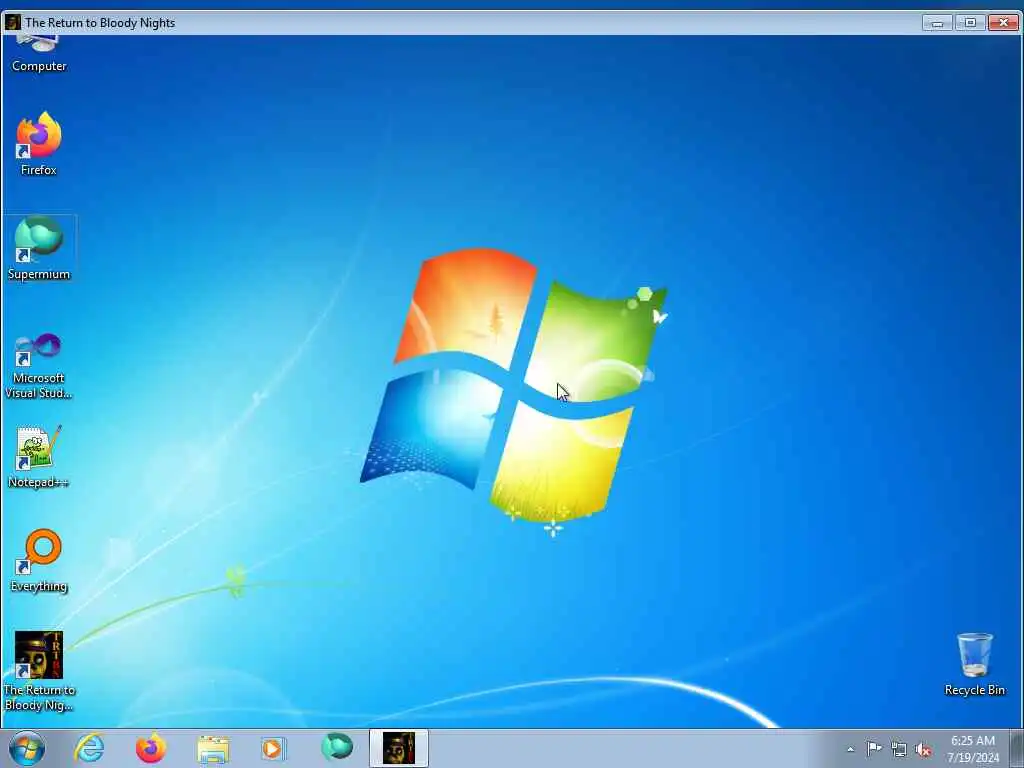The height and width of the screenshot is (768, 1024).
Task: Open the Firefox desktop shortcut
Action: tap(39, 144)
